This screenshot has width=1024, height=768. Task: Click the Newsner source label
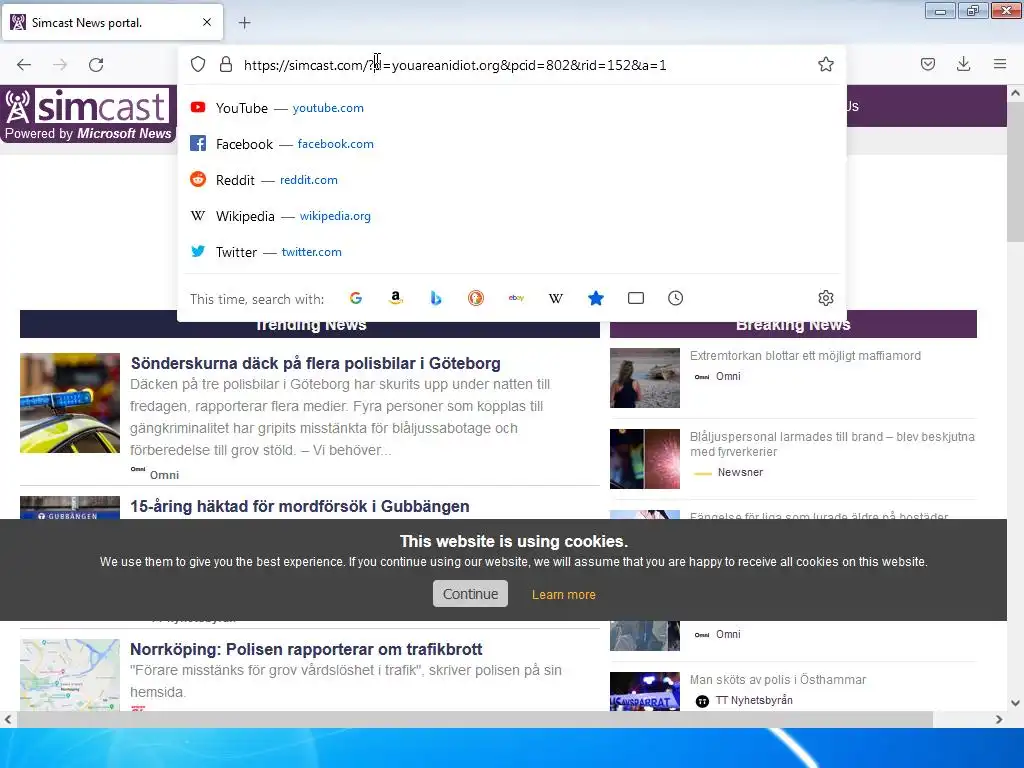click(740, 472)
